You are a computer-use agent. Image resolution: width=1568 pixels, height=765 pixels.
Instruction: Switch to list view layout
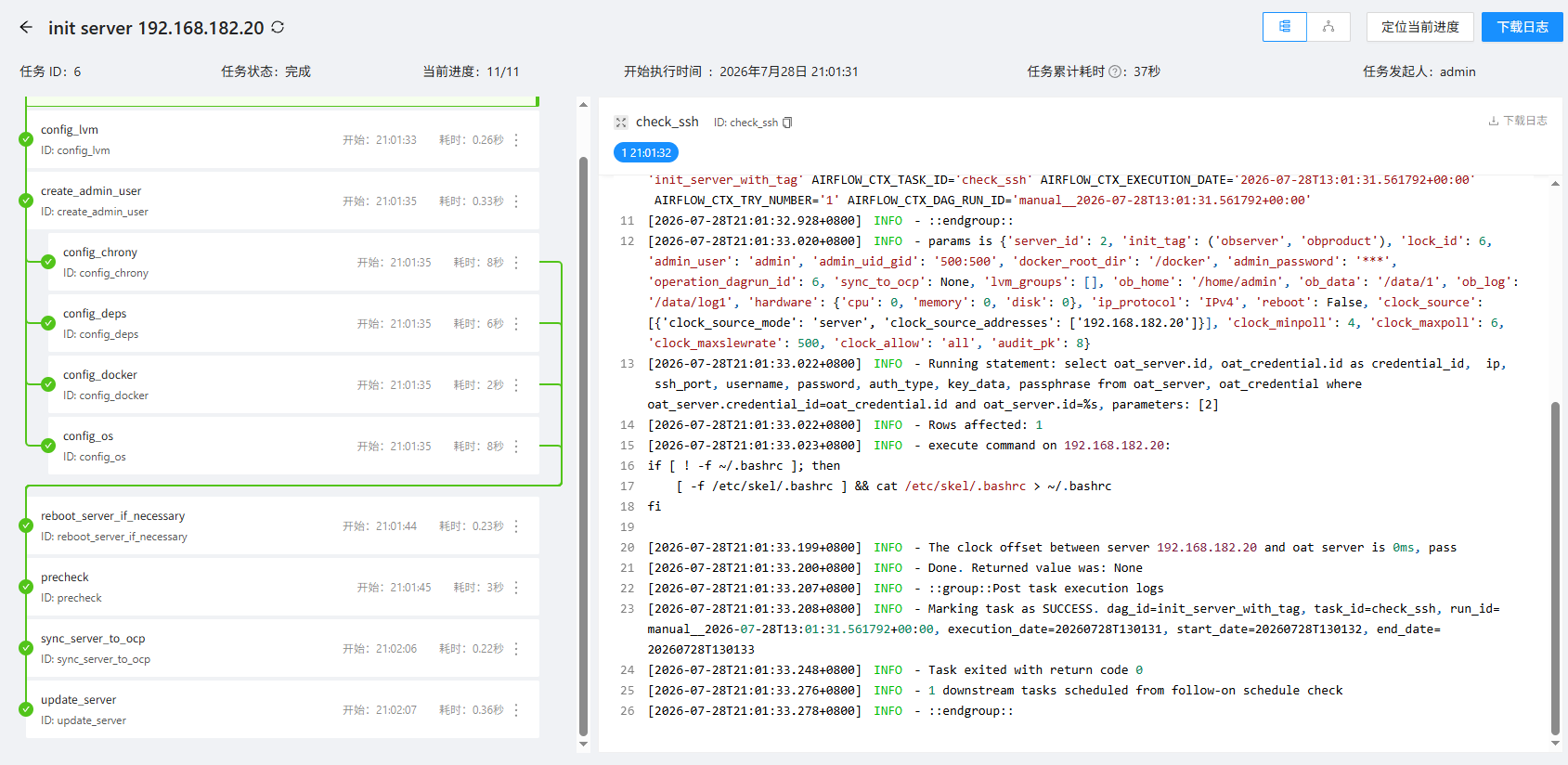click(x=1285, y=27)
